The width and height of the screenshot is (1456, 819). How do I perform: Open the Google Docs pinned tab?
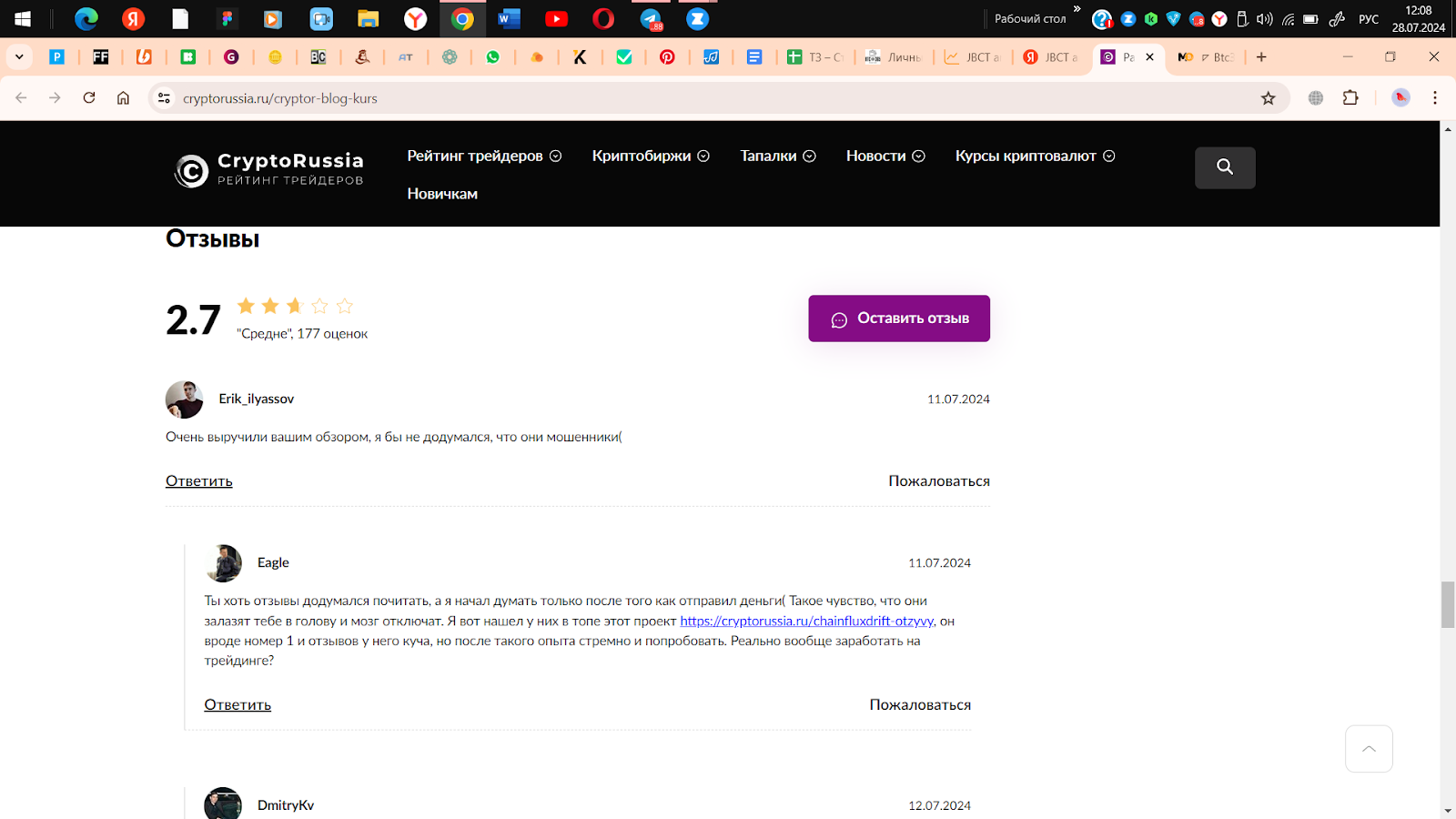[x=754, y=56]
